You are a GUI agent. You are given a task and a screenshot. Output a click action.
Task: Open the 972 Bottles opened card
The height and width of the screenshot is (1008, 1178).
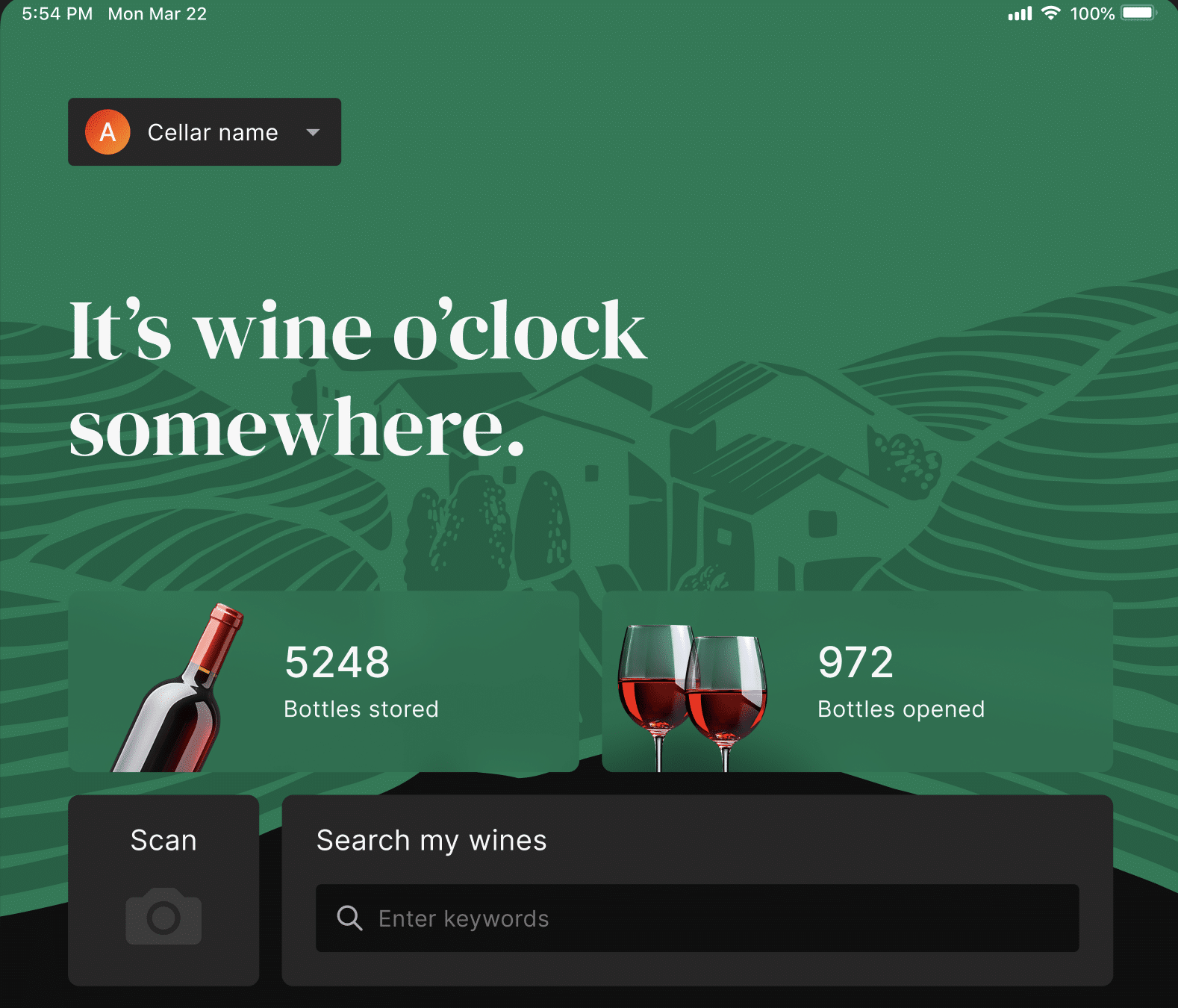tap(857, 681)
